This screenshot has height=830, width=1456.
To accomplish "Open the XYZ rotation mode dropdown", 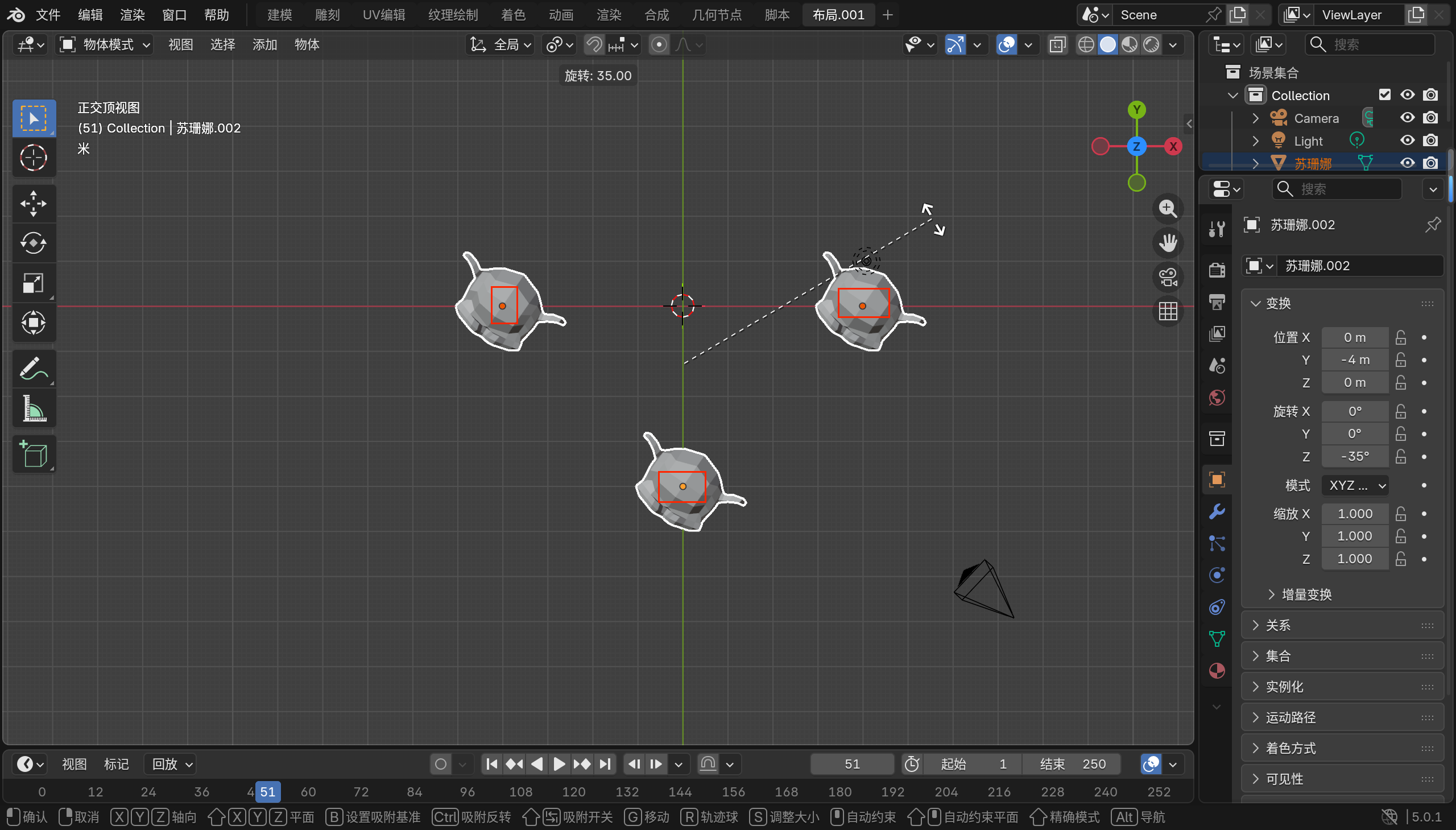I will click(1355, 485).
